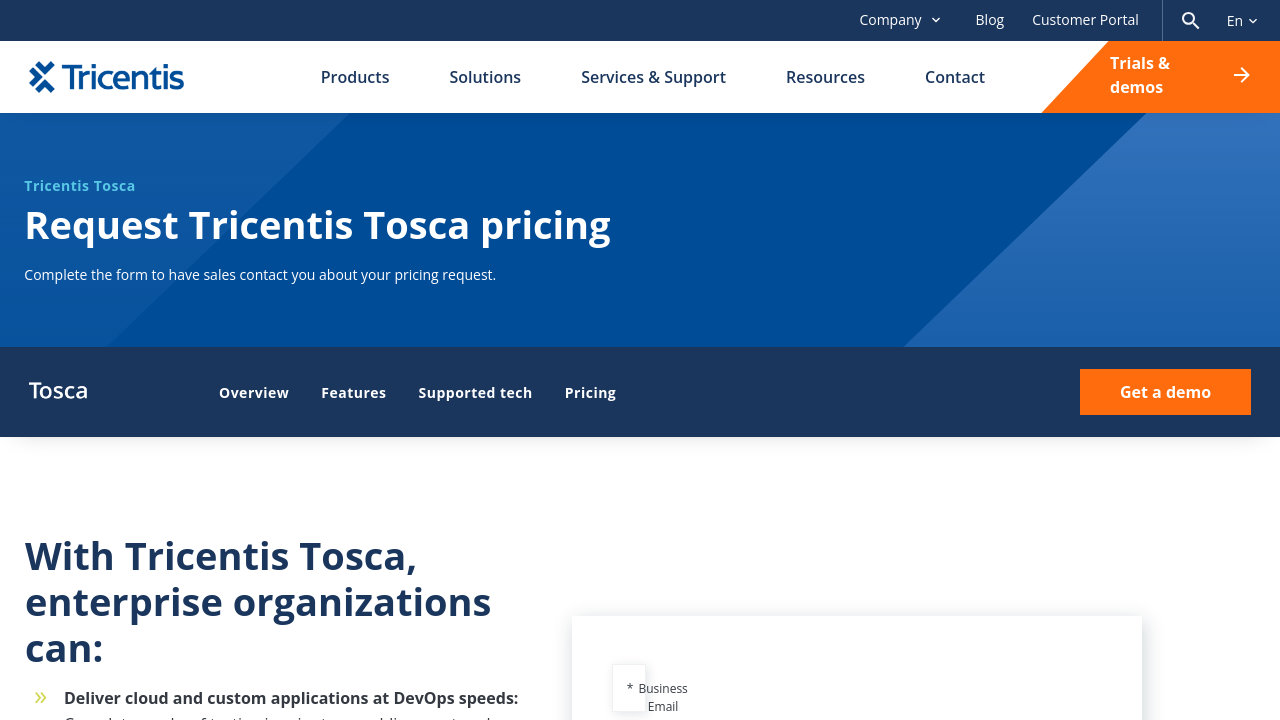Viewport: 1280px width, 720px height.
Task: Open the Solutions menu
Action: [485, 77]
